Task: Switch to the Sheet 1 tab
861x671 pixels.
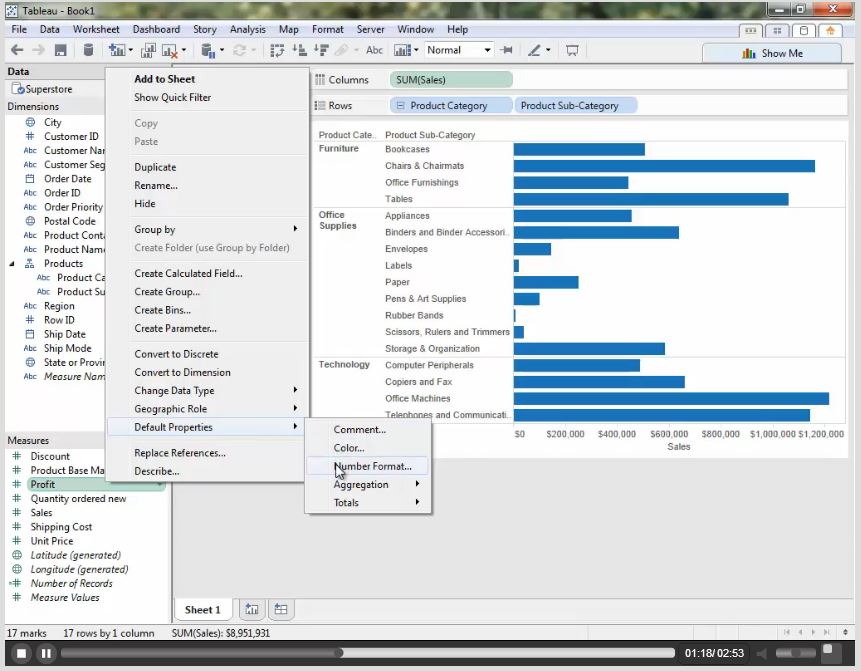Action: pyautogui.click(x=202, y=609)
